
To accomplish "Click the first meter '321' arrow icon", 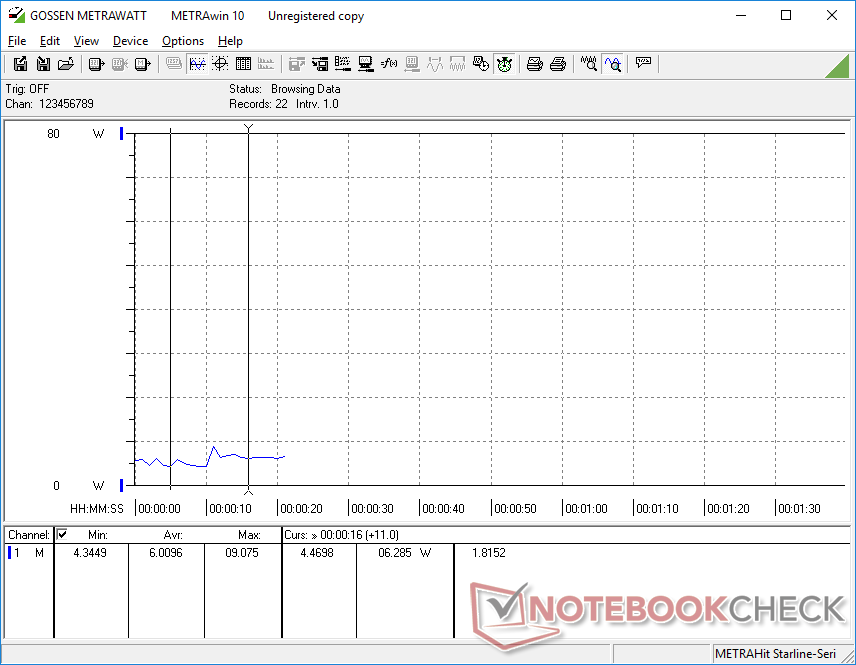I will (96, 64).
